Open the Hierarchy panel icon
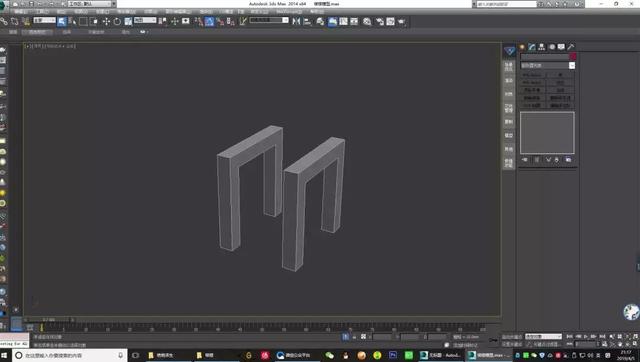The width and height of the screenshot is (640, 362). 542,47
